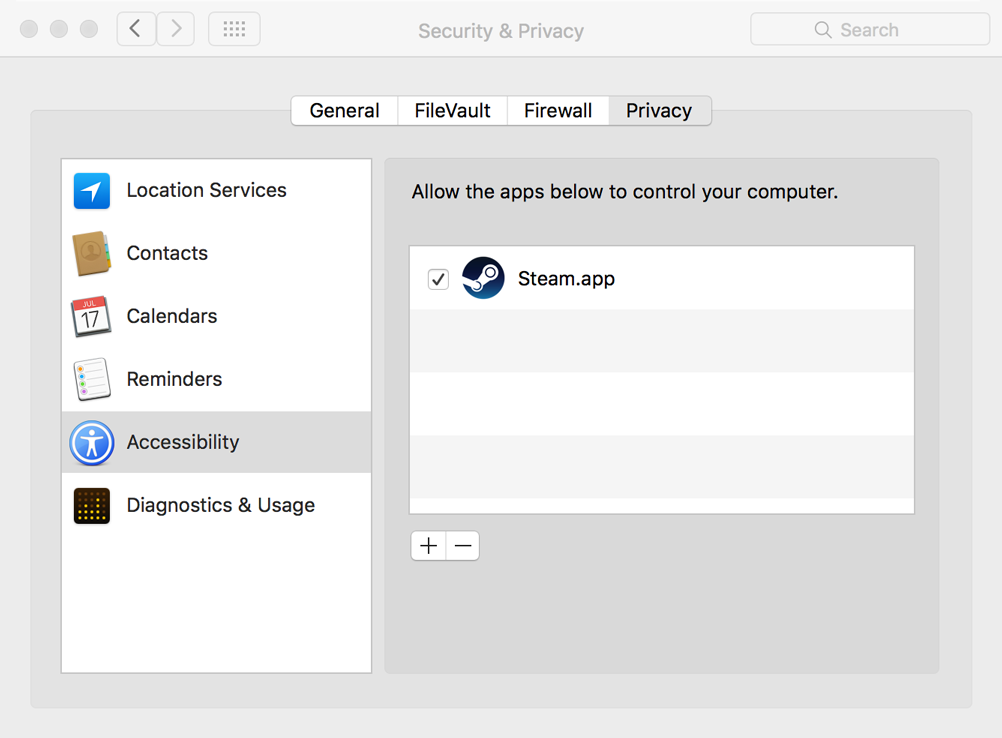Uncheck the Steam.app checkbox

tap(438, 279)
